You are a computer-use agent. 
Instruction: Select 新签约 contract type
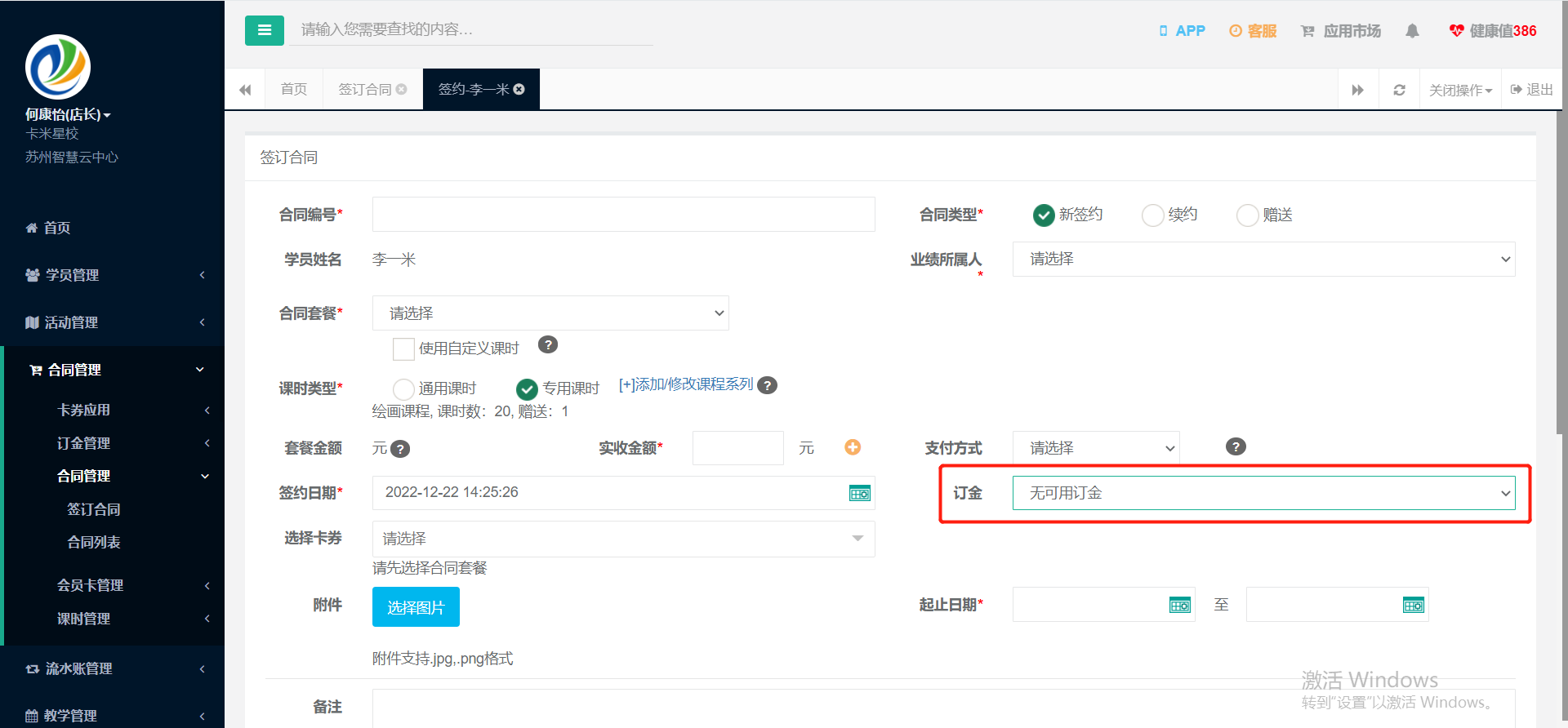(x=1044, y=215)
